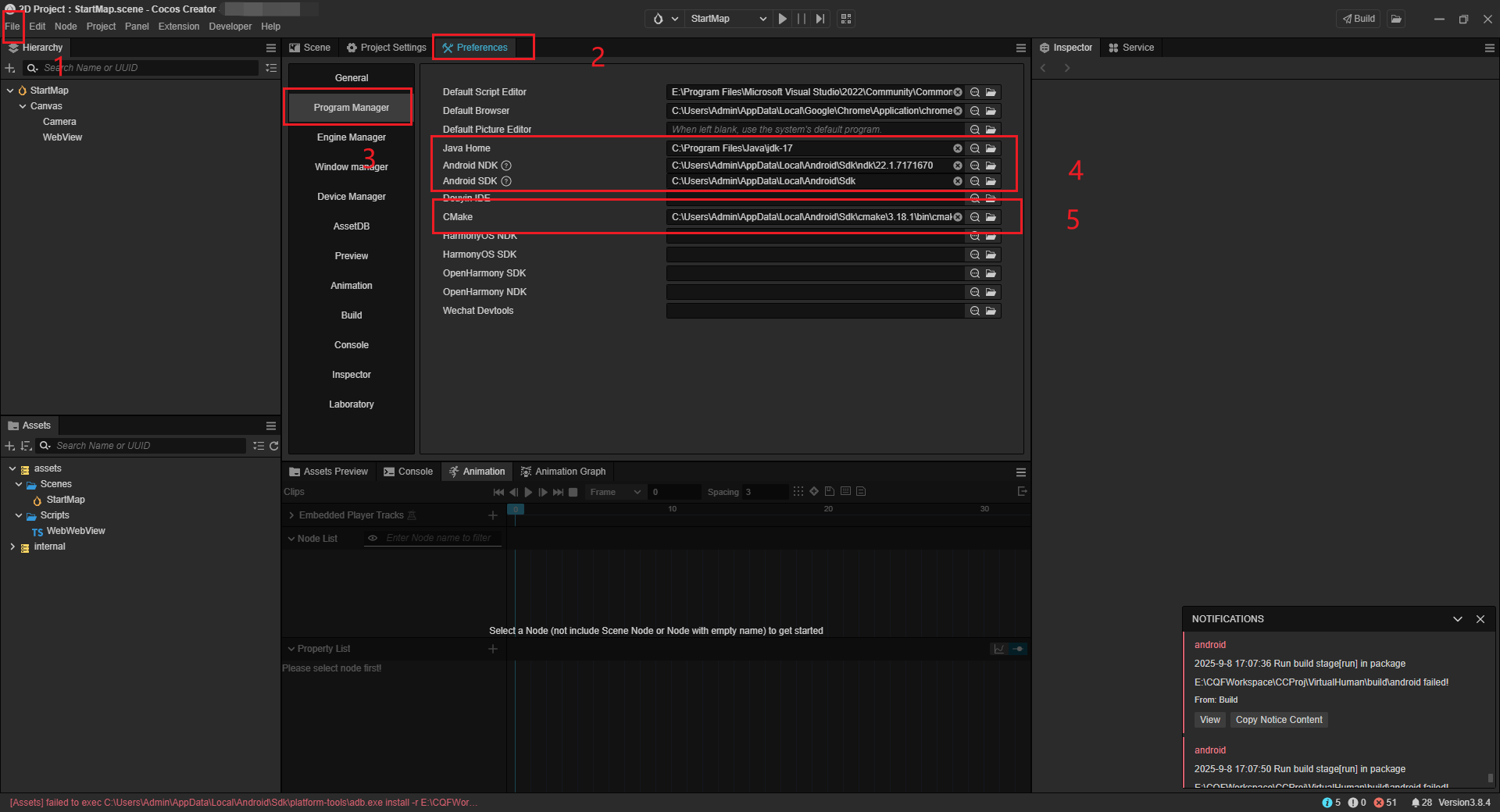Open the Frame time unit dropdown
Image resolution: width=1500 pixels, height=812 pixels.
point(616,492)
